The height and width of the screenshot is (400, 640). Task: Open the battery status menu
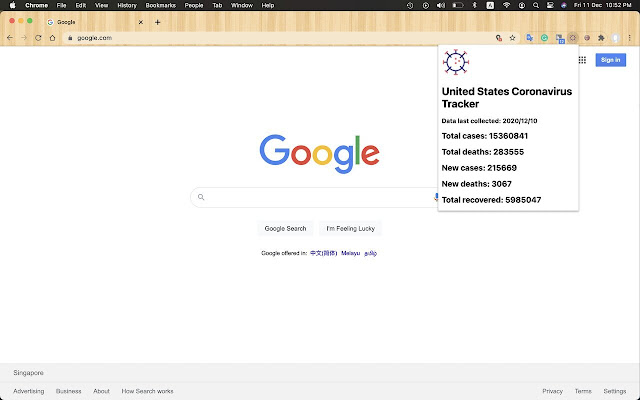[458, 5]
